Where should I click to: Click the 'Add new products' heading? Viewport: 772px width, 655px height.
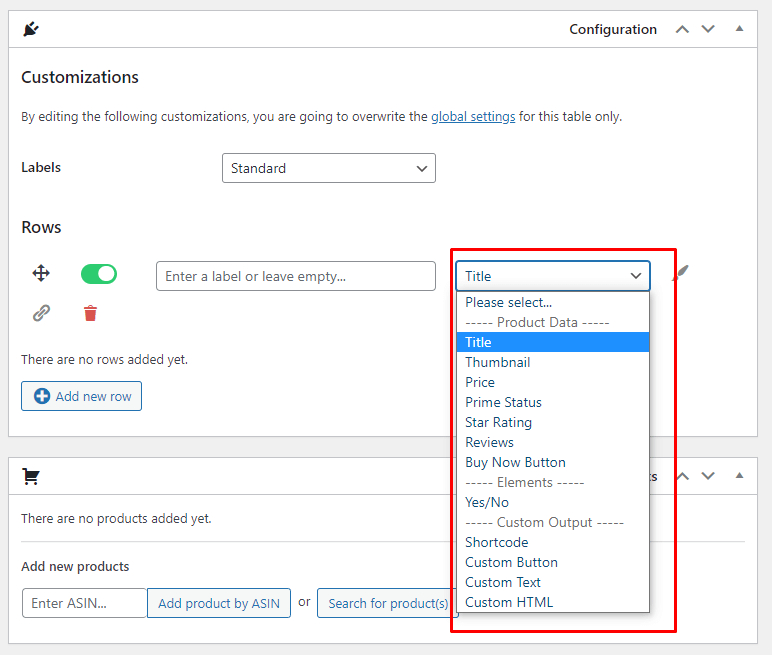pos(75,566)
